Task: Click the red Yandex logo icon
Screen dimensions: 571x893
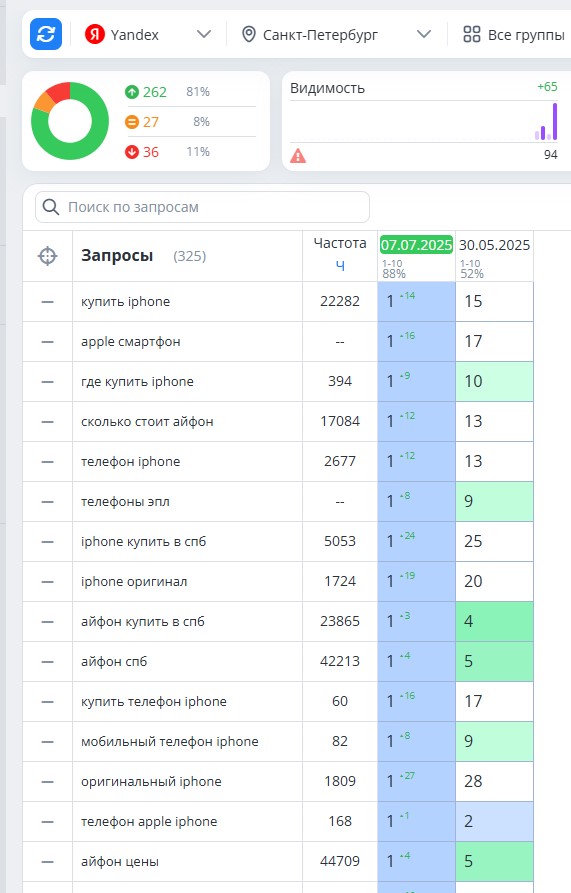Action: [95, 34]
